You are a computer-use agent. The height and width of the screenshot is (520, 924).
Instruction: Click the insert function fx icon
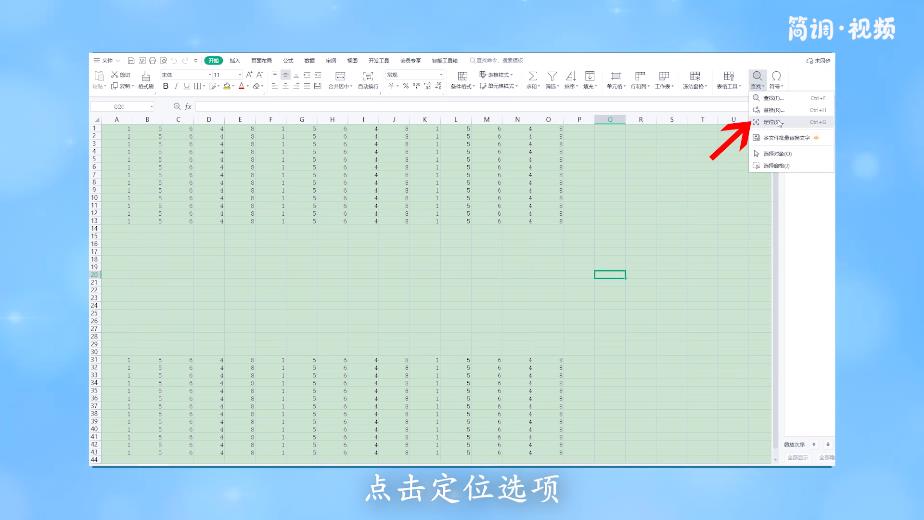click(x=187, y=106)
